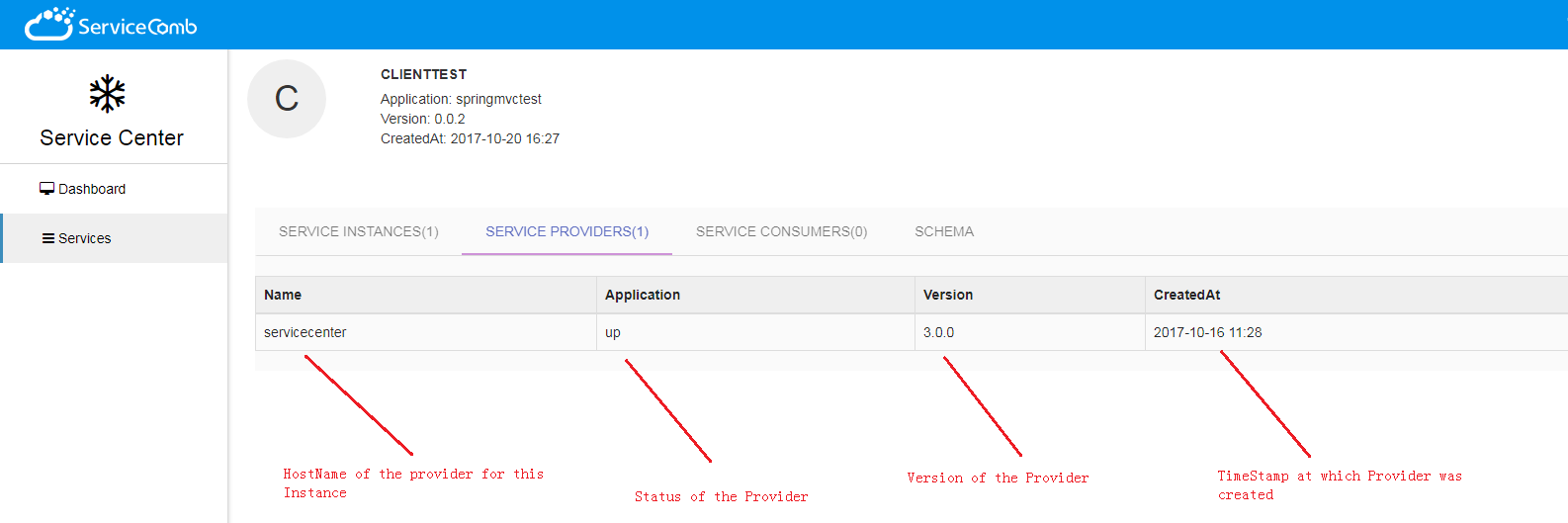Click the servicecenter provider name
The height and width of the screenshot is (523, 1568).
tap(305, 332)
